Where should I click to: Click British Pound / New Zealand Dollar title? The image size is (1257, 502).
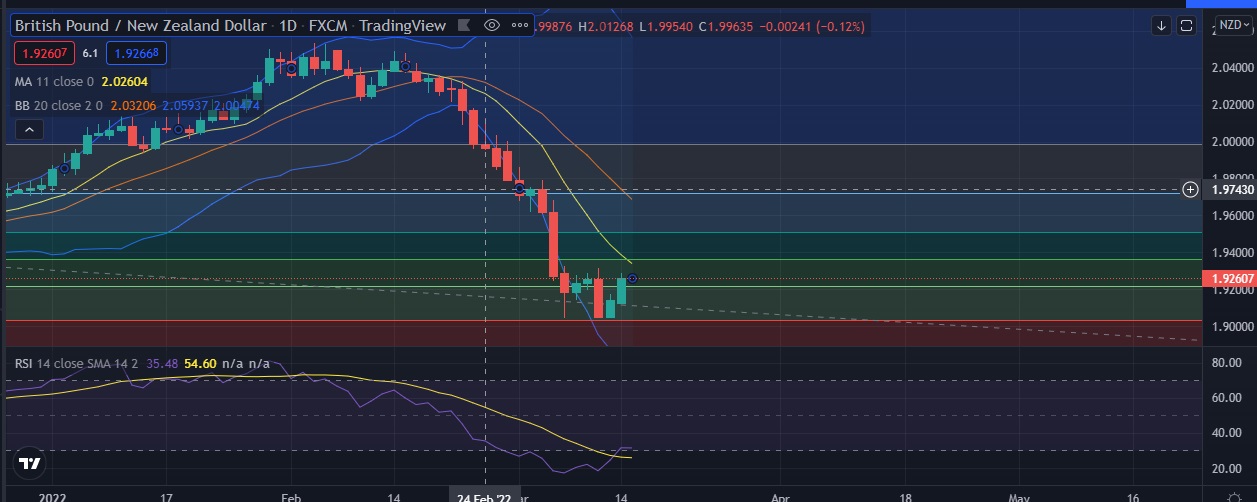pyautogui.click(x=141, y=25)
